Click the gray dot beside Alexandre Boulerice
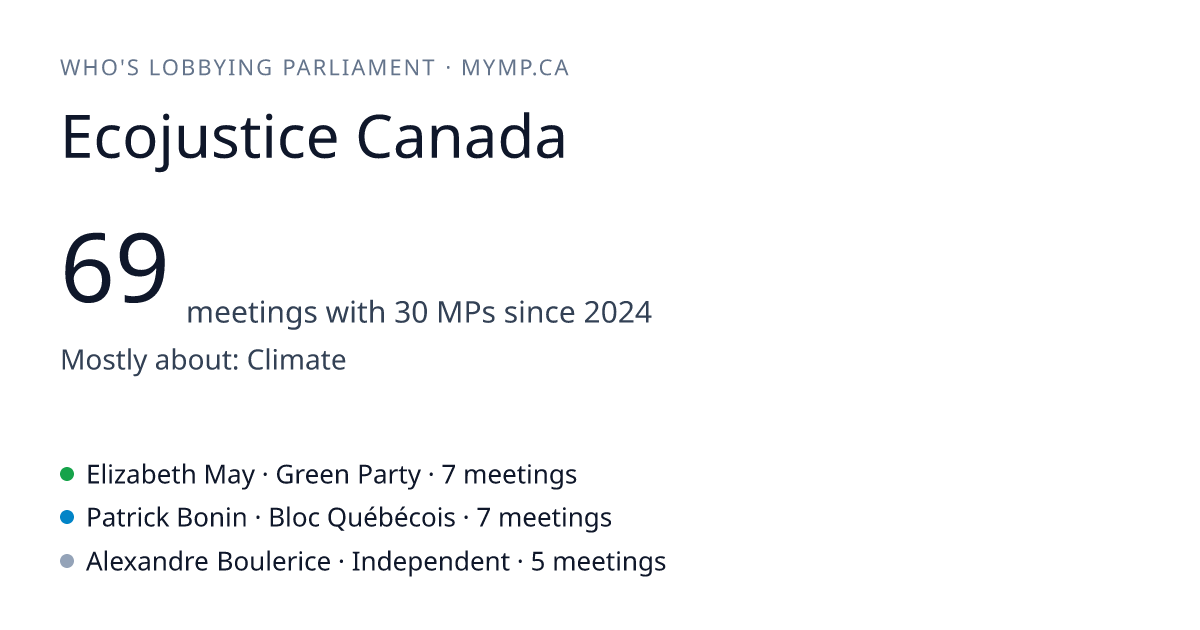 (x=67, y=562)
